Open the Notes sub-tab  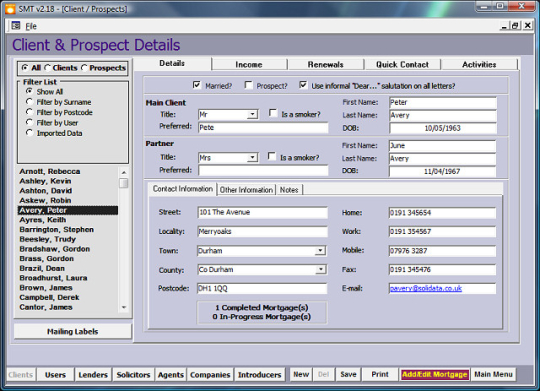coord(289,190)
